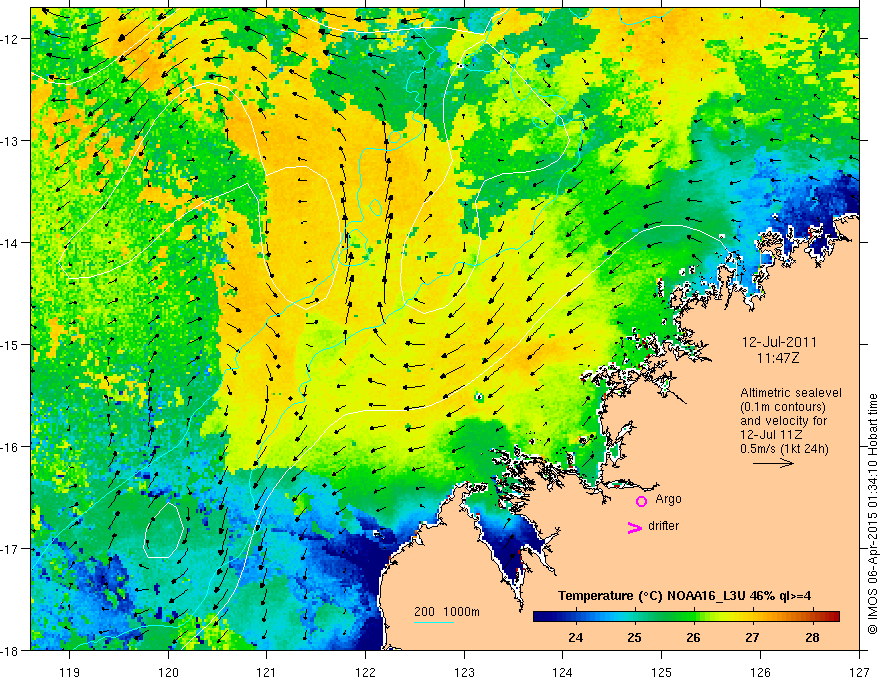
Task: Click longitude axis label '122'
Action: coord(365,672)
